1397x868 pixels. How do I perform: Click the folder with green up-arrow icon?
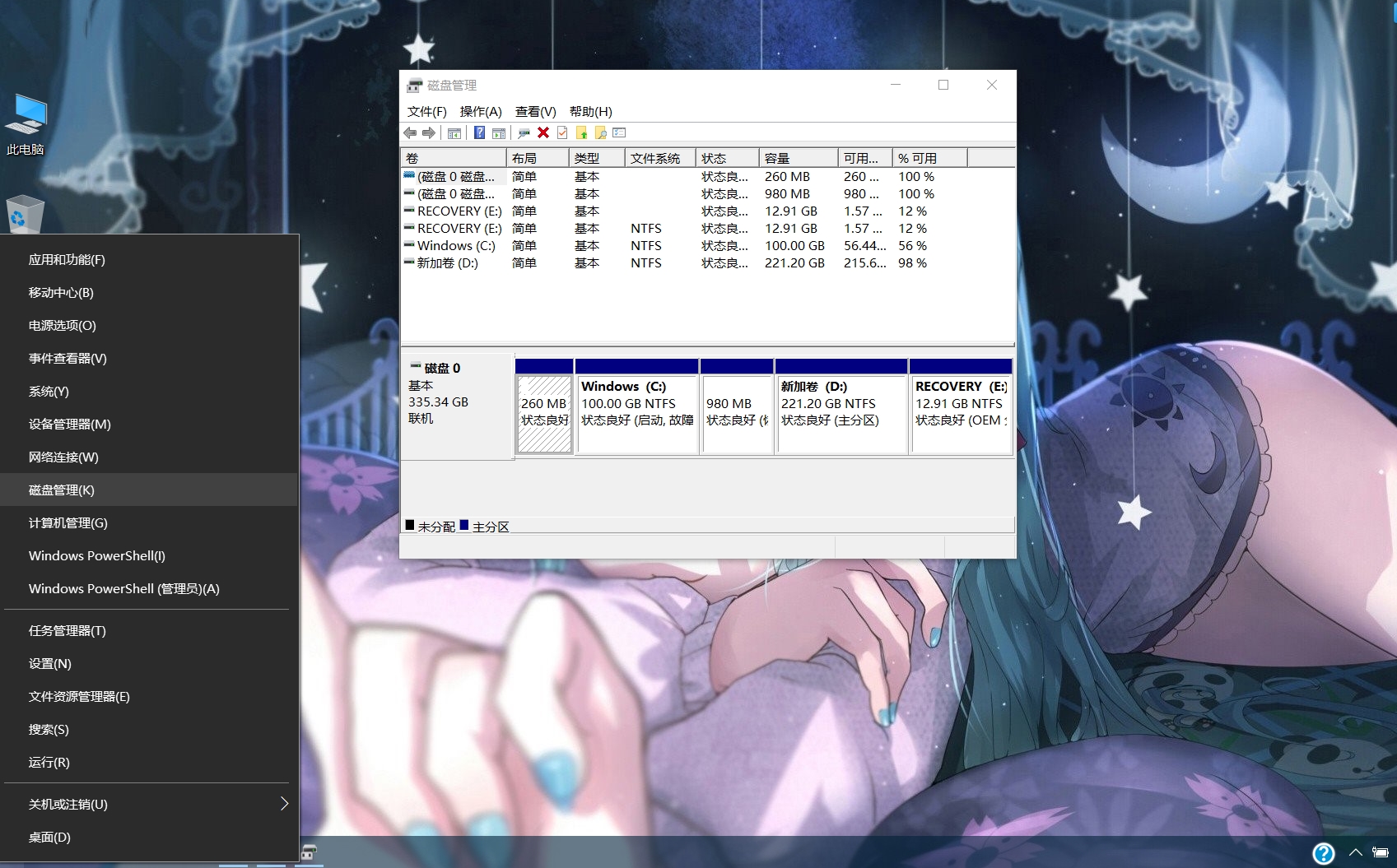pyautogui.click(x=582, y=132)
